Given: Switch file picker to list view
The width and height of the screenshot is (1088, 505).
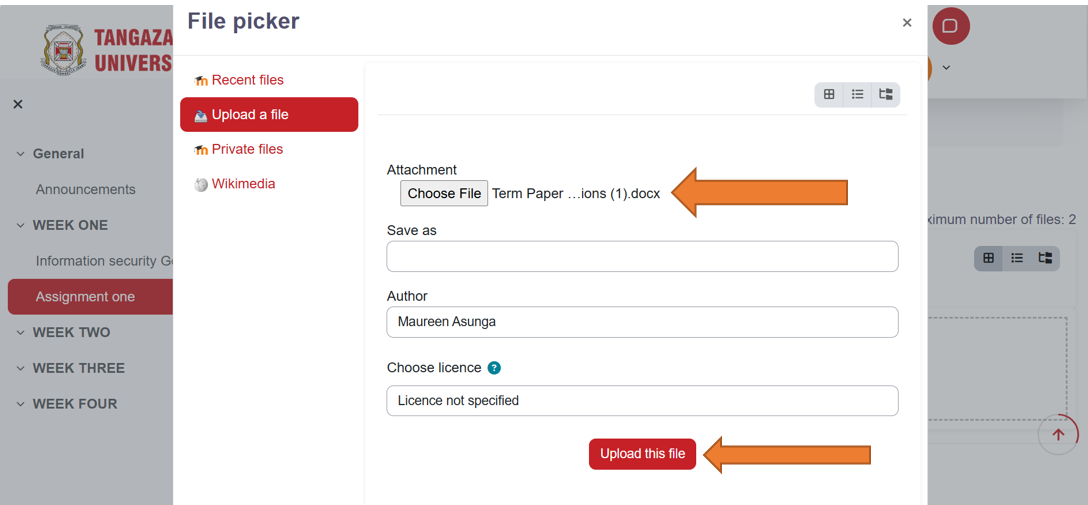Looking at the screenshot, I should pos(857,94).
